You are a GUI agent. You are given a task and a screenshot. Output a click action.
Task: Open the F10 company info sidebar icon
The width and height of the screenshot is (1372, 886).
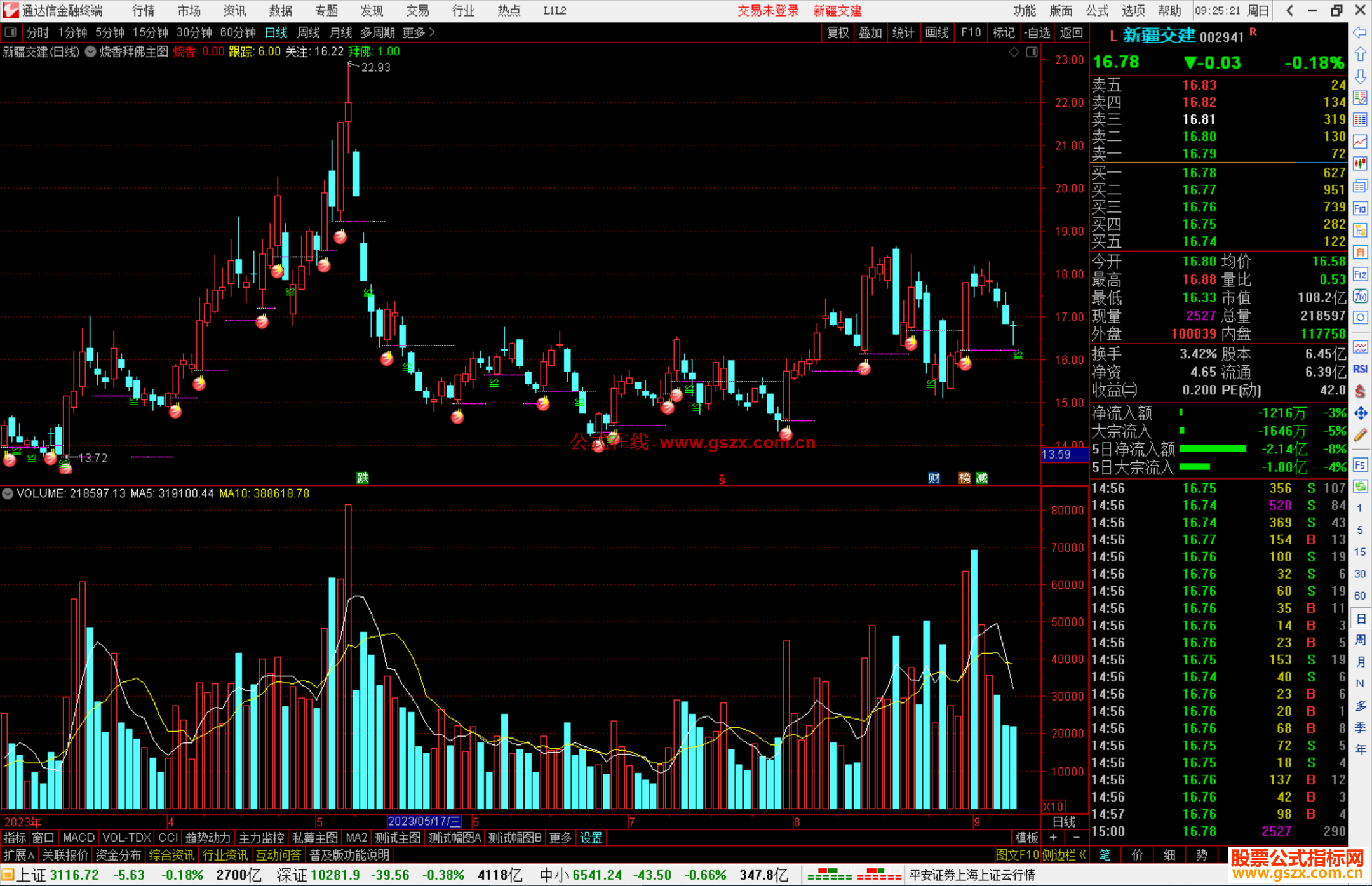[1360, 208]
